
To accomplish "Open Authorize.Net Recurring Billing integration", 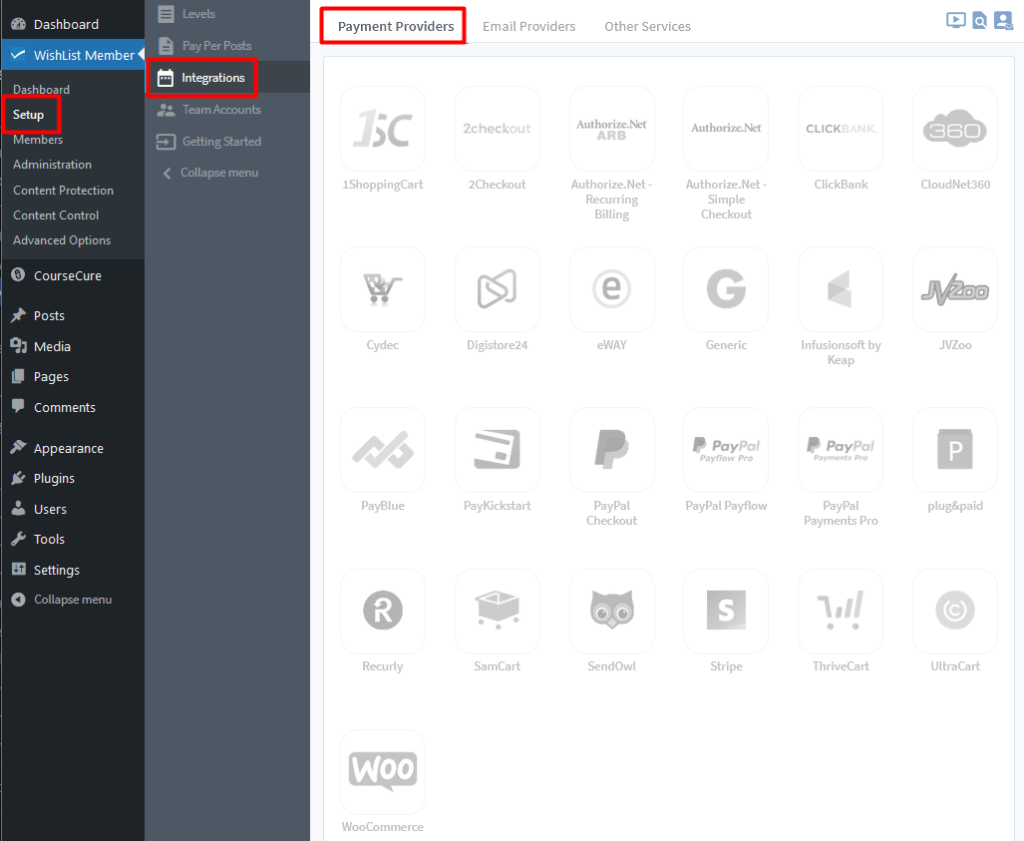I will pos(612,129).
